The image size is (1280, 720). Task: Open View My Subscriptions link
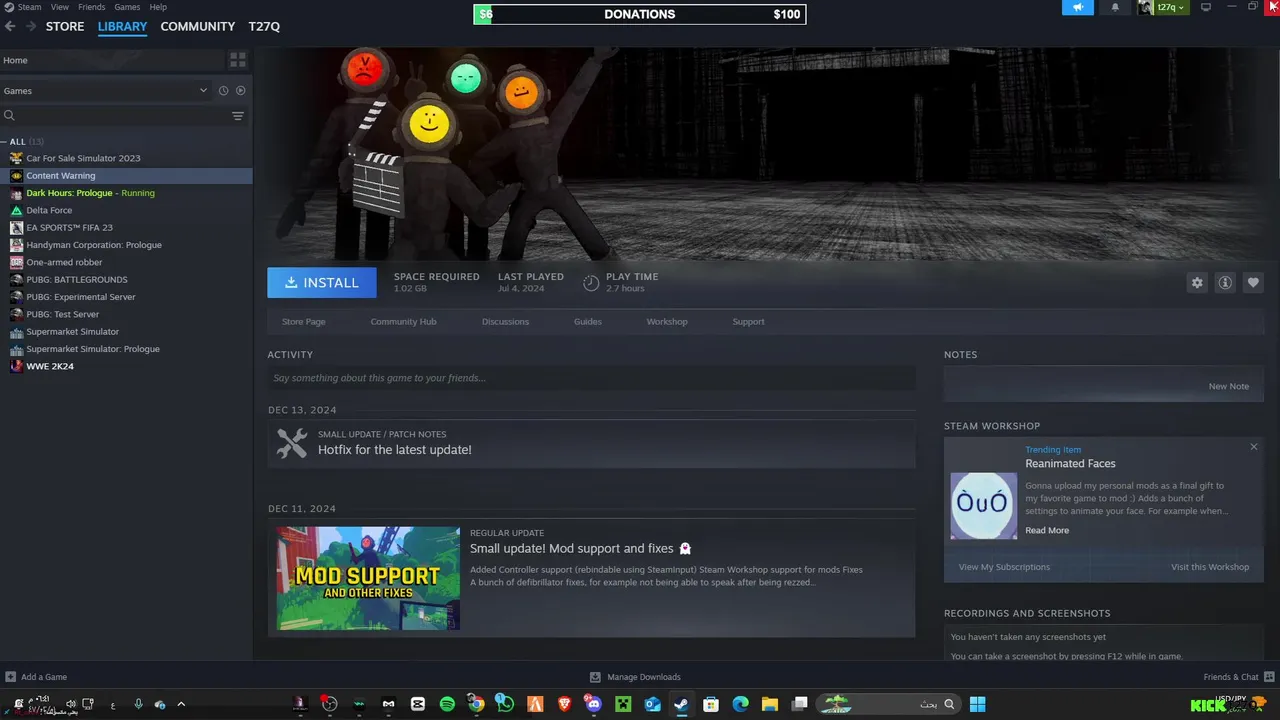(x=1004, y=567)
